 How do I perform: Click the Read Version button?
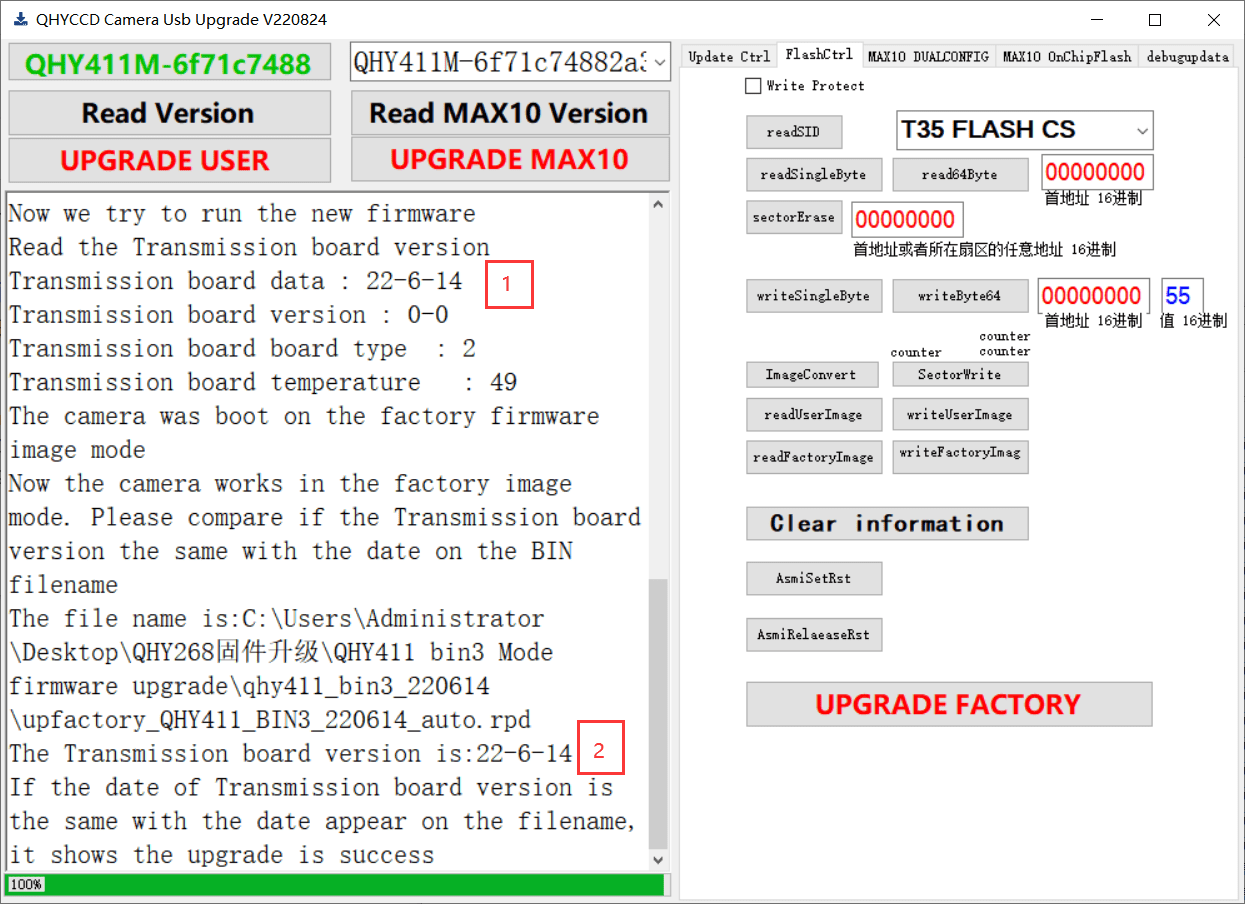[x=169, y=113]
